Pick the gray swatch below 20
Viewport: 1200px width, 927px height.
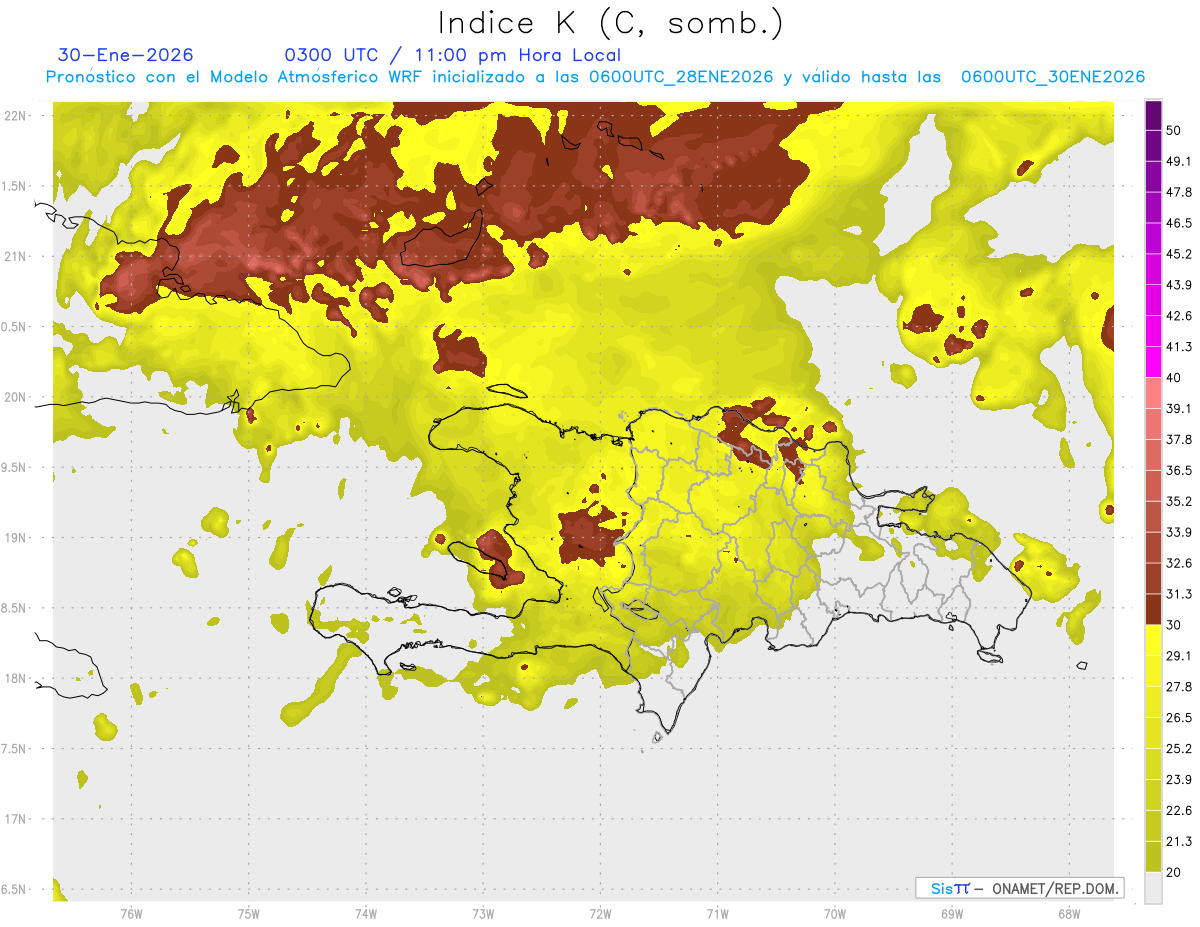[x=1153, y=888]
